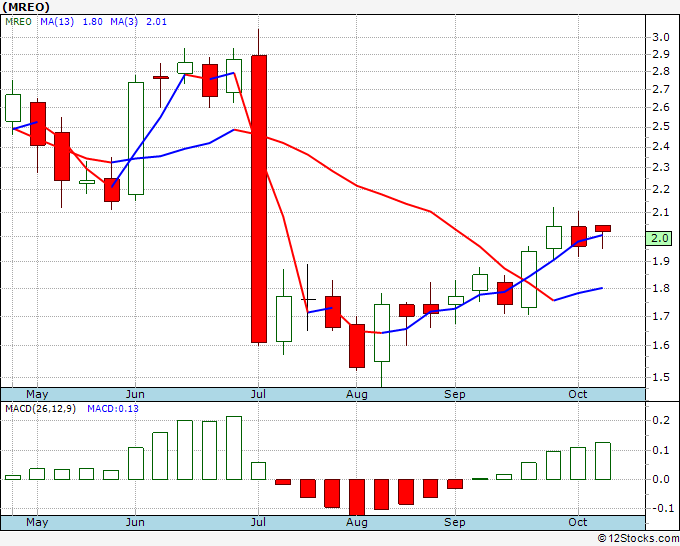Click Jun on the MACD panel time axis
This screenshot has width=680, height=546.
[135, 522]
